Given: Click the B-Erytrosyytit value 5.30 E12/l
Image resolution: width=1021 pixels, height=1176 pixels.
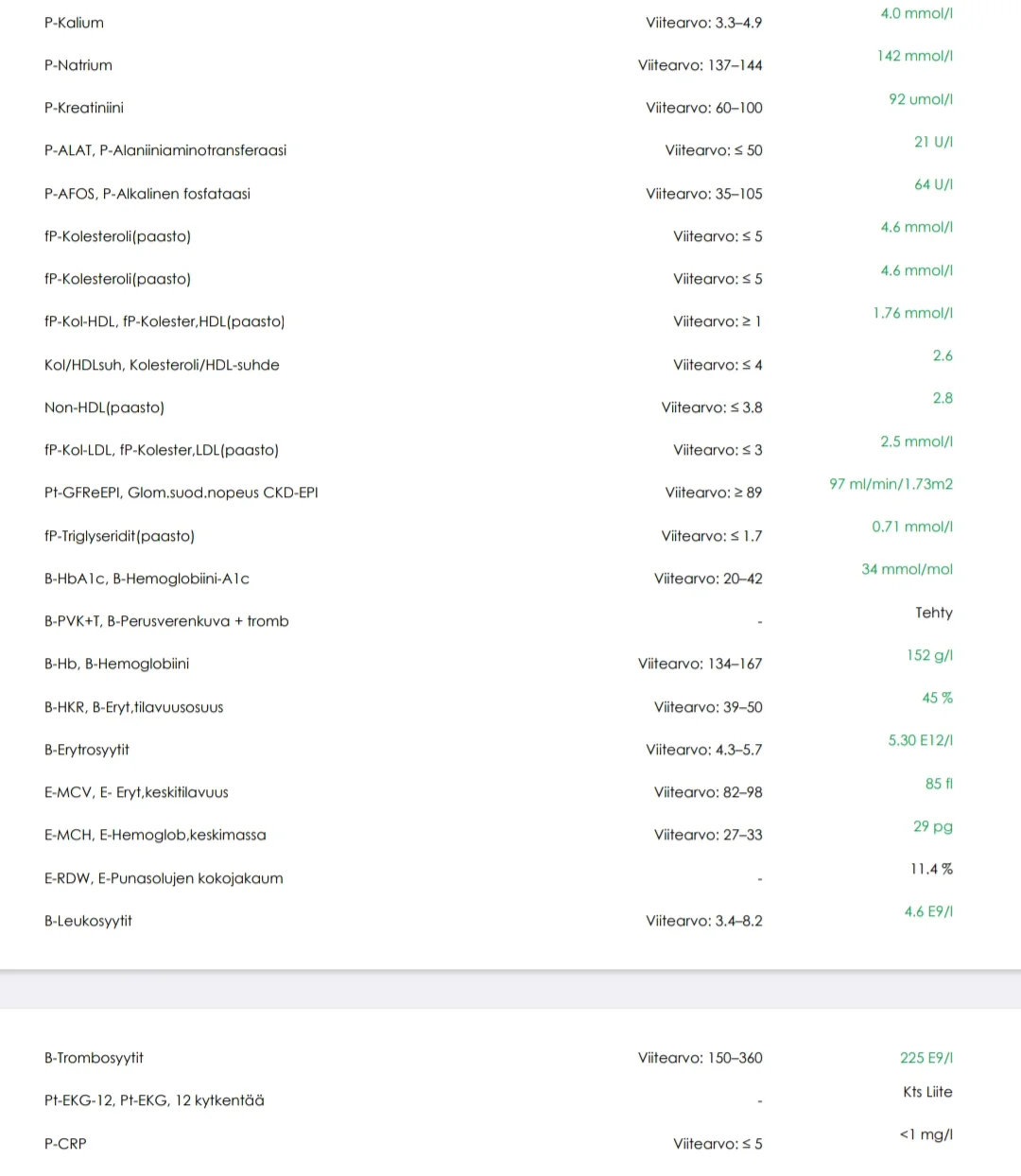Looking at the screenshot, I should [920, 740].
